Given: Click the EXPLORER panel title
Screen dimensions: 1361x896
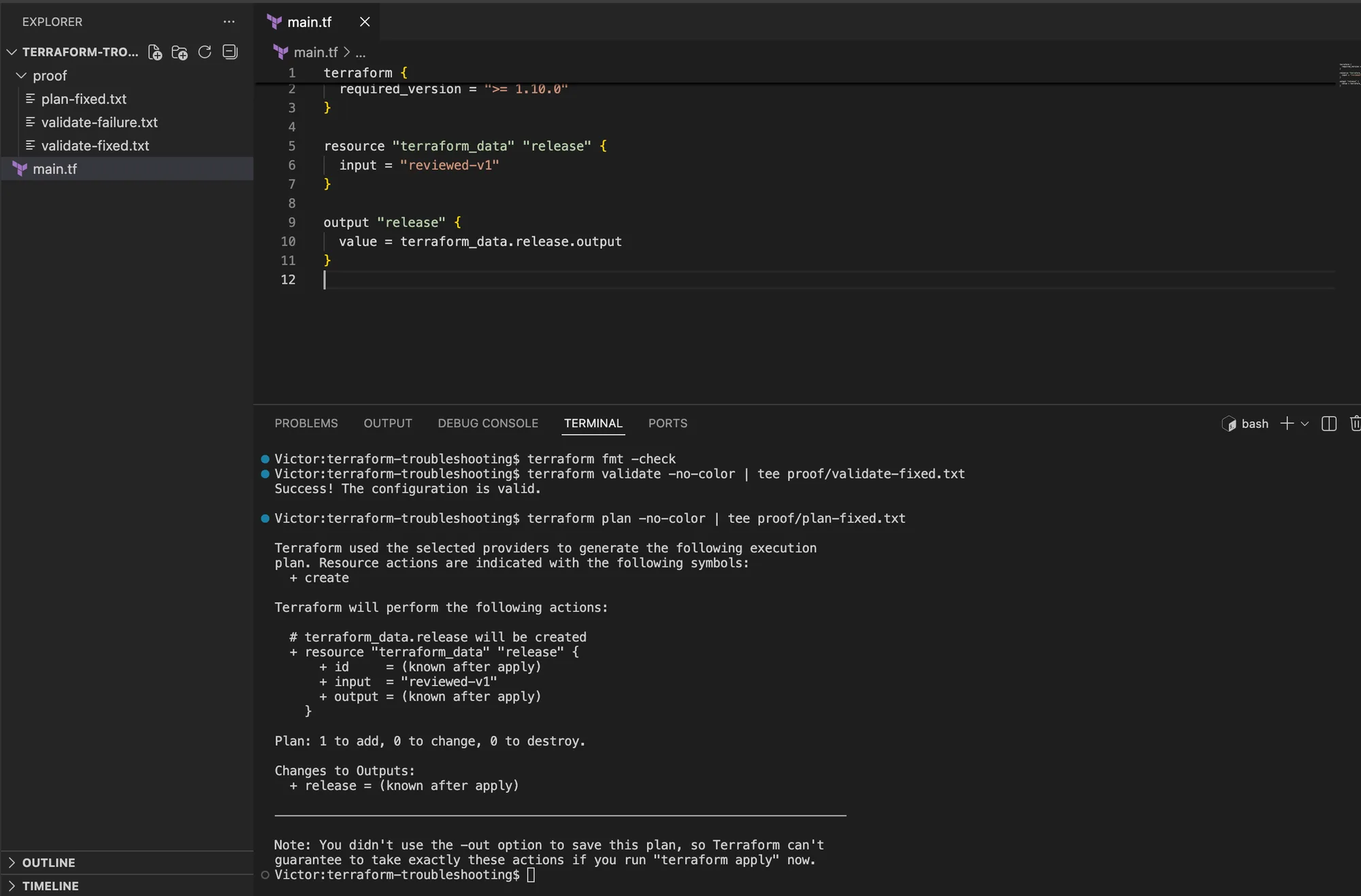Looking at the screenshot, I should coord(52,22).
